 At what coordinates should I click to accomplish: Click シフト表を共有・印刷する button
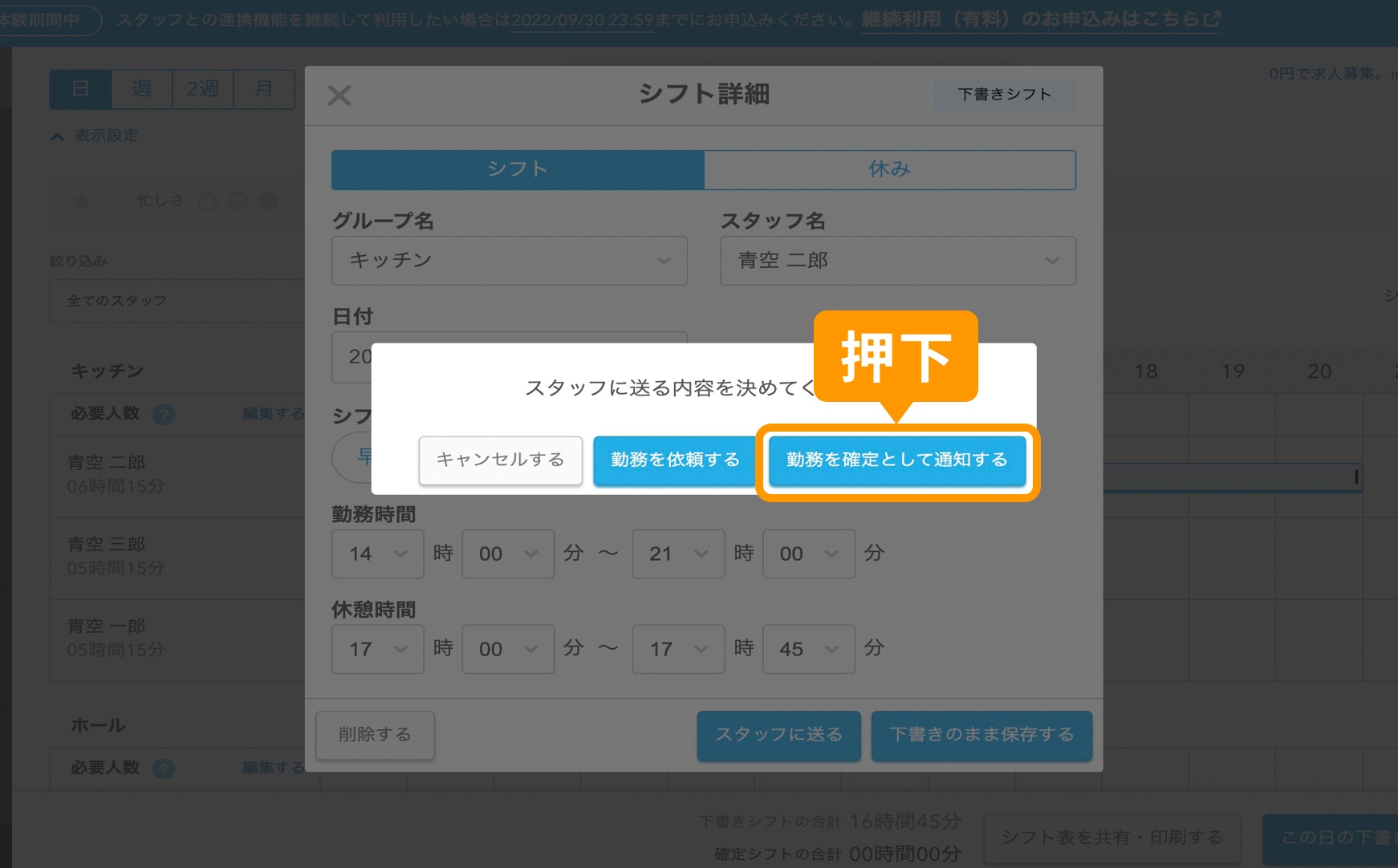pyautogui.click(x=1111, y=837)
